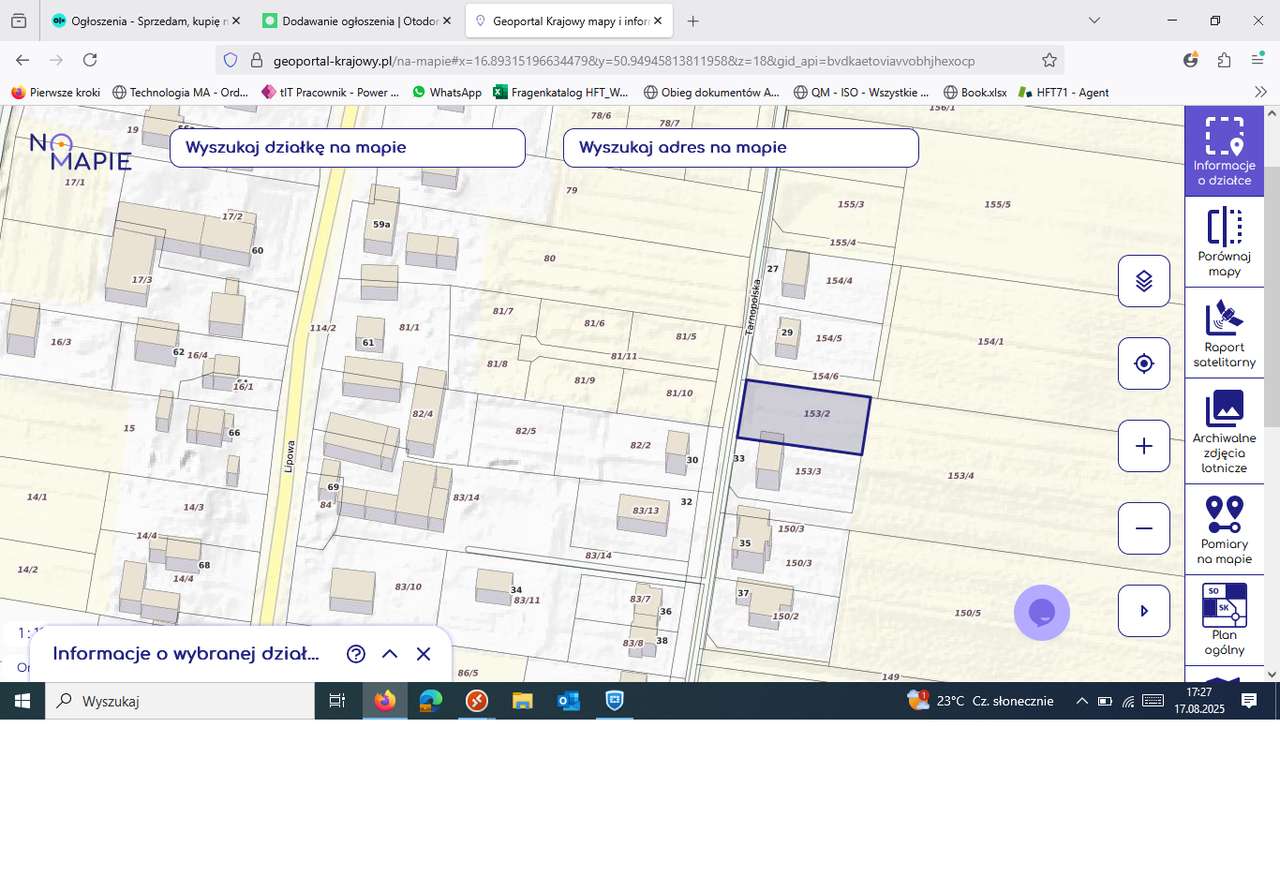The width and height of the screenshot is (1280, 890).
Task: Open Outlook from the taskbar
Action: (x=568, y=701)
